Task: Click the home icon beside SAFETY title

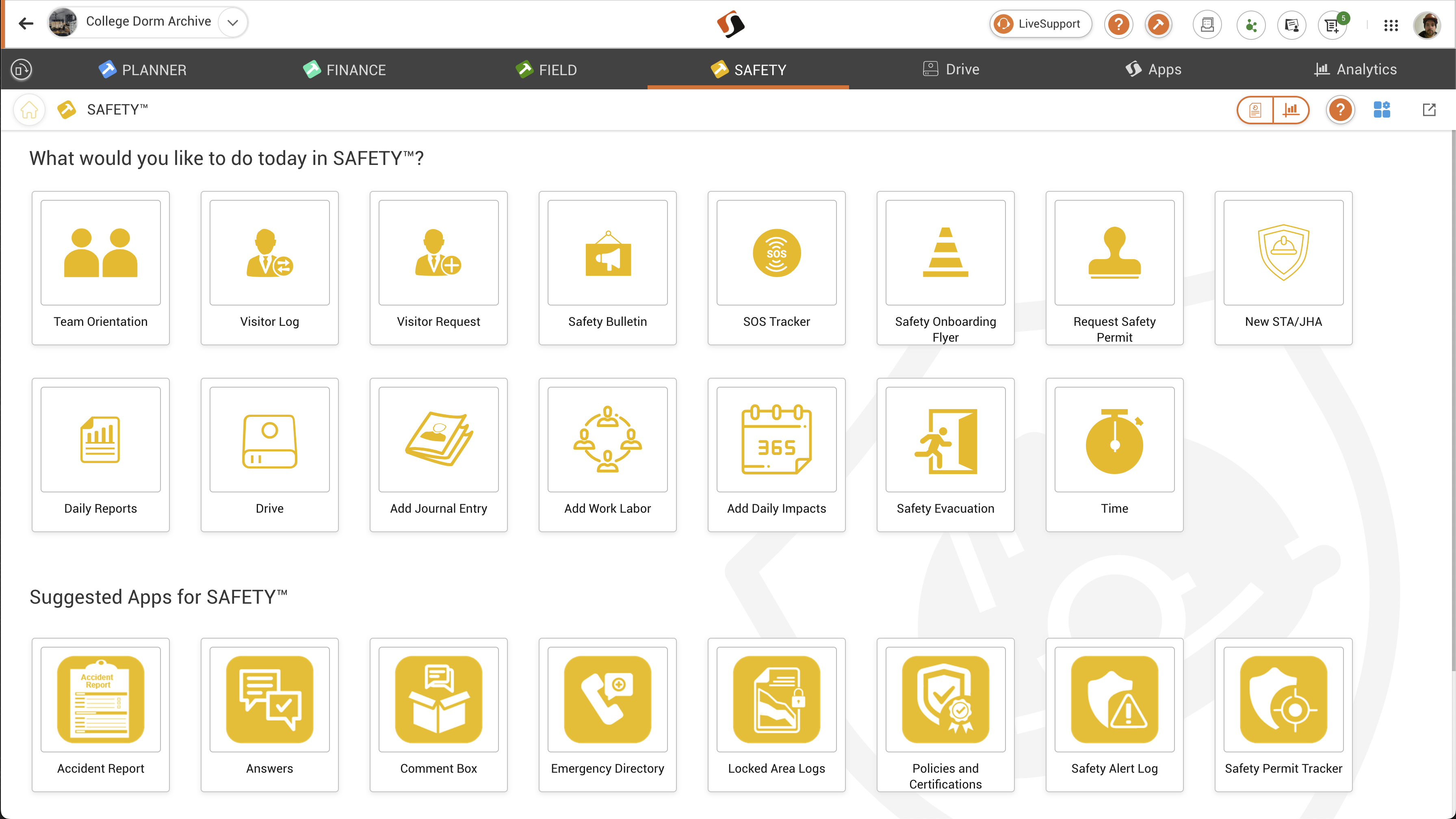Action: pyautogui.click(x=29, y=110)
